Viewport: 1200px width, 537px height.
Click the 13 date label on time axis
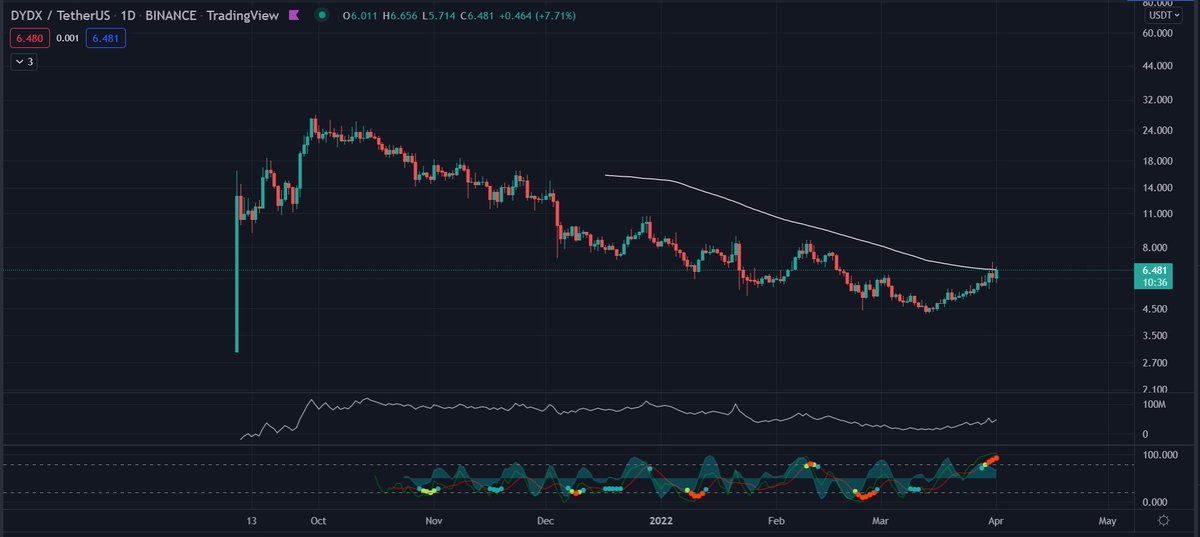[x=251, y=521]
